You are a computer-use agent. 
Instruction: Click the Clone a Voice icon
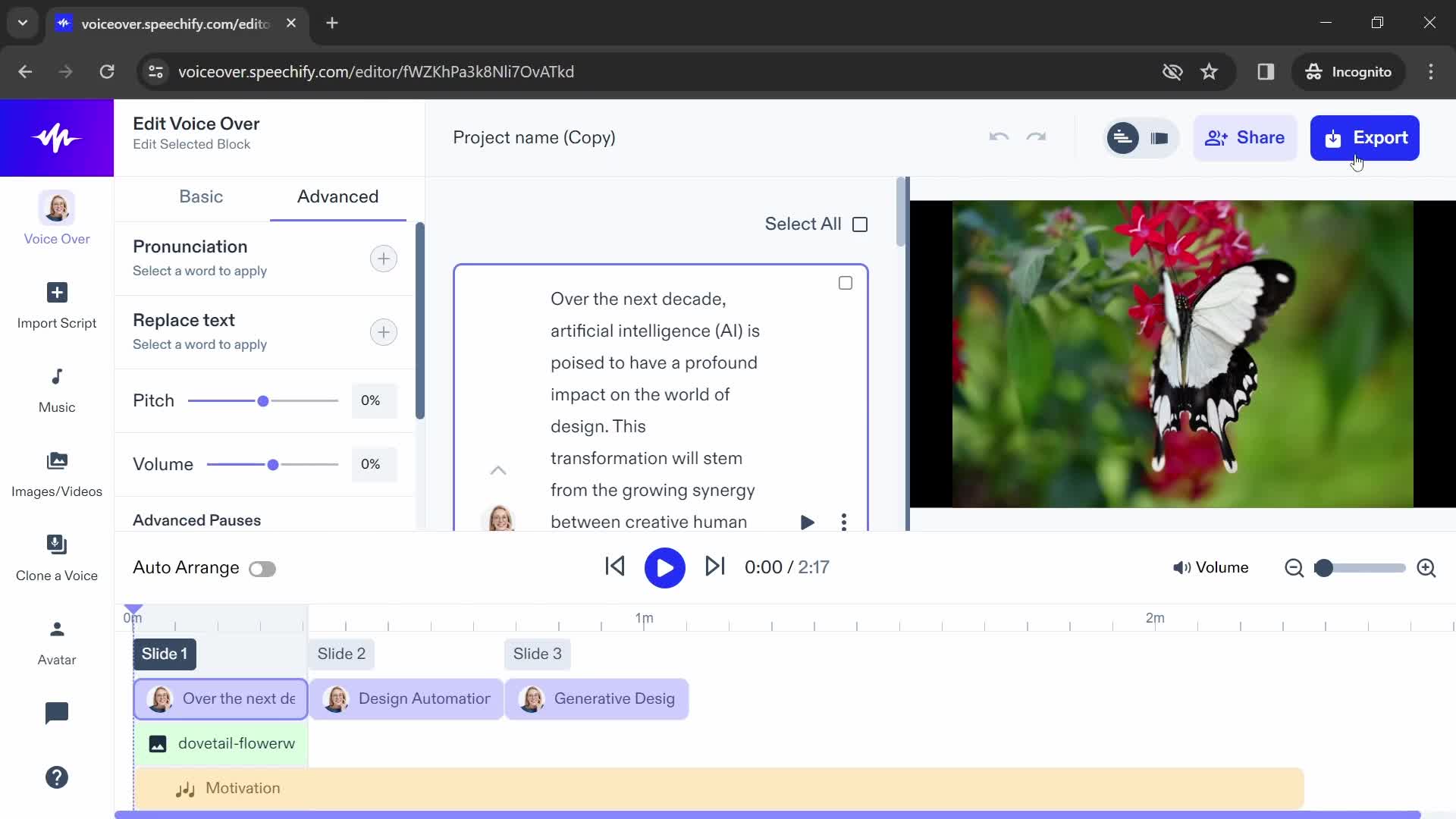(57, 544)
